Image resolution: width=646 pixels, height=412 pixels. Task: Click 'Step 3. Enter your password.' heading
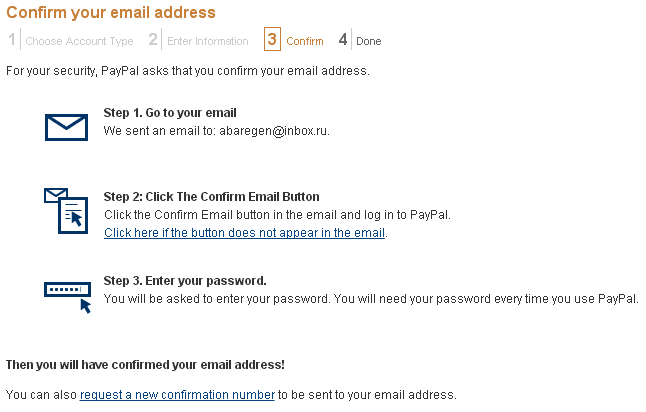[185, 281]
